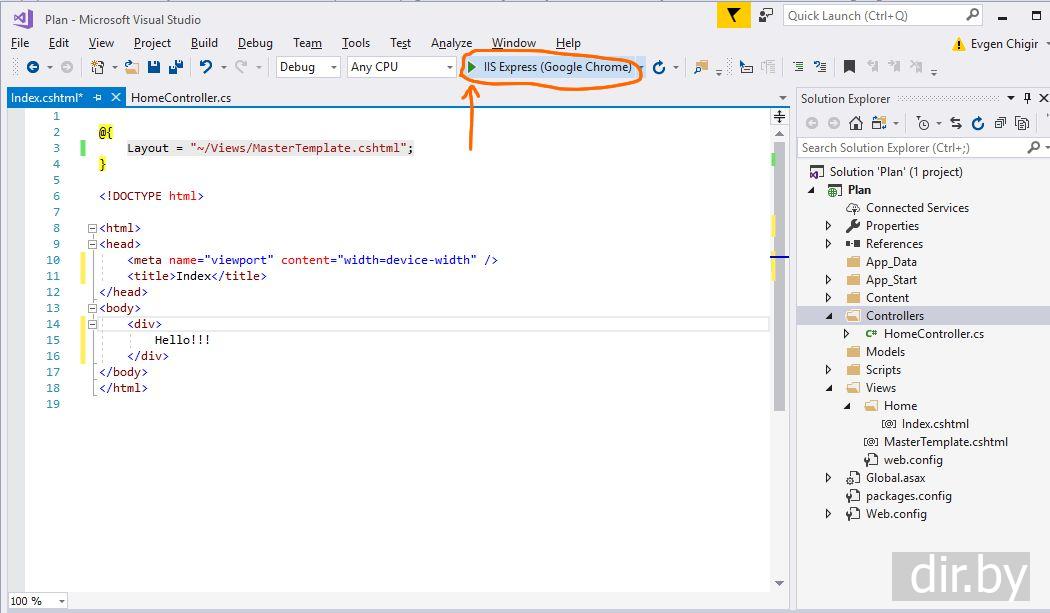Open the yellow notifications flag icon
This screenshot has width=1050, height=613.
tap(734, 15)
